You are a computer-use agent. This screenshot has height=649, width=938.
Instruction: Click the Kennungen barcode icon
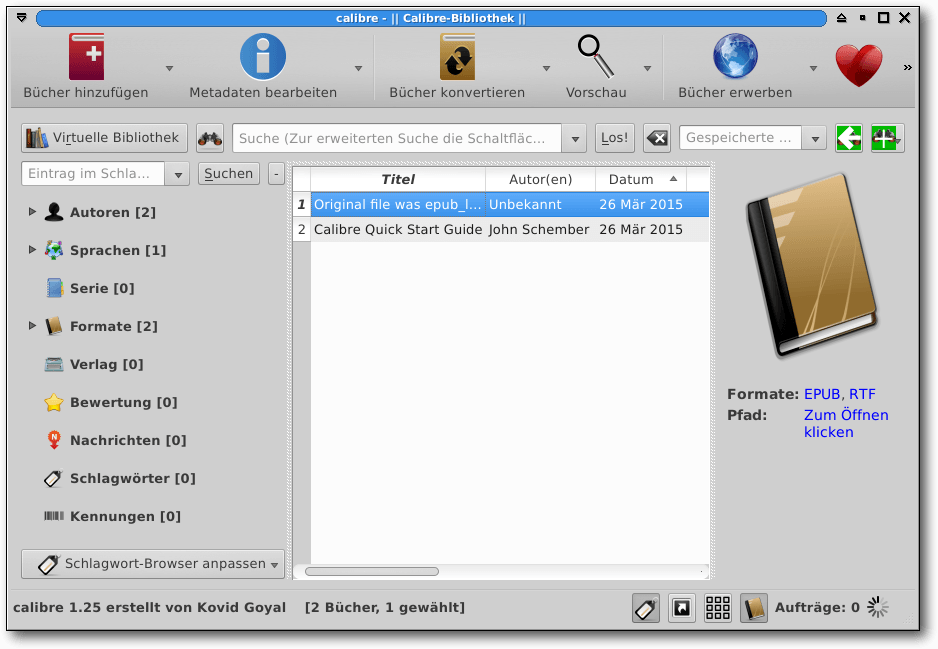point(54,516)
